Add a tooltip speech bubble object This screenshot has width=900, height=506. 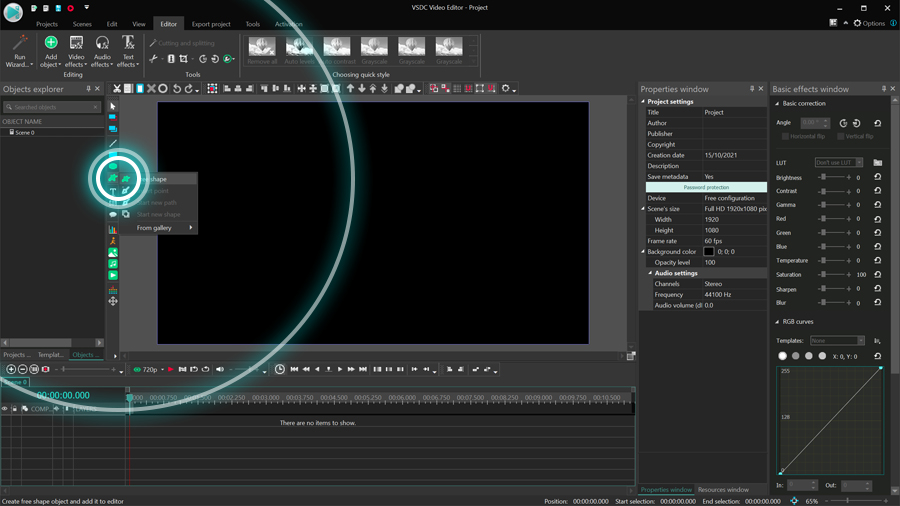(112, 214)
